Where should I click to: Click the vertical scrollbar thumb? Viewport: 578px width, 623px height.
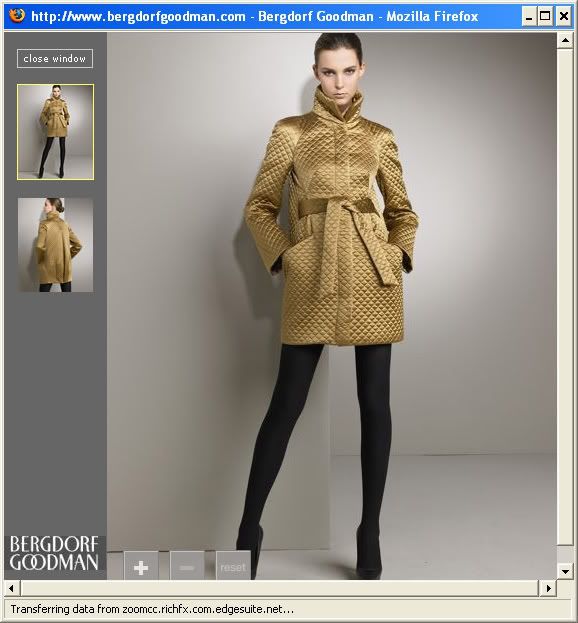pos(565,296)
